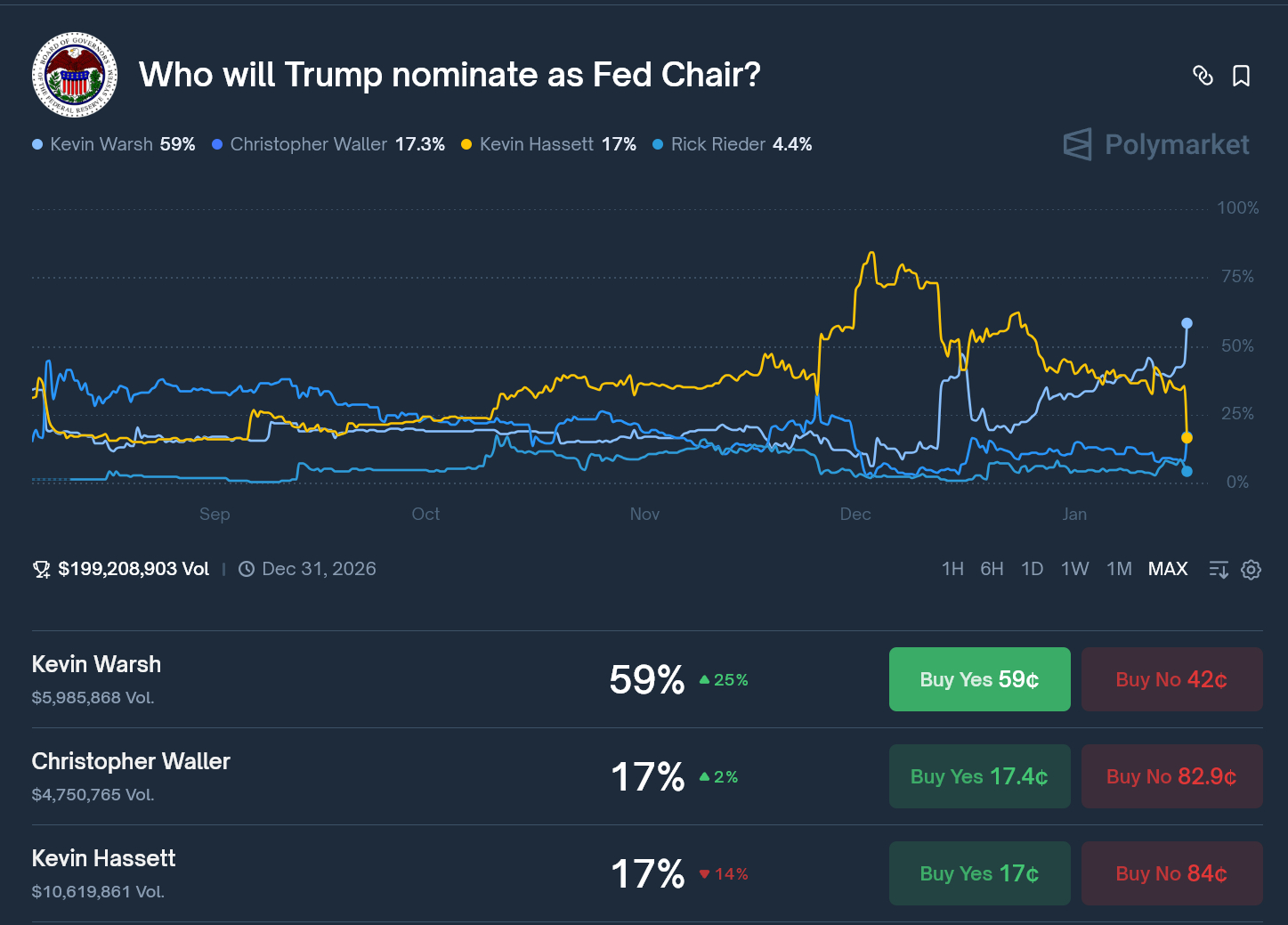This screenshot has width=1288, height=925.
Task: Toggle Kevin Warsh's line in the legend
Action: click(x=101, y=143)
